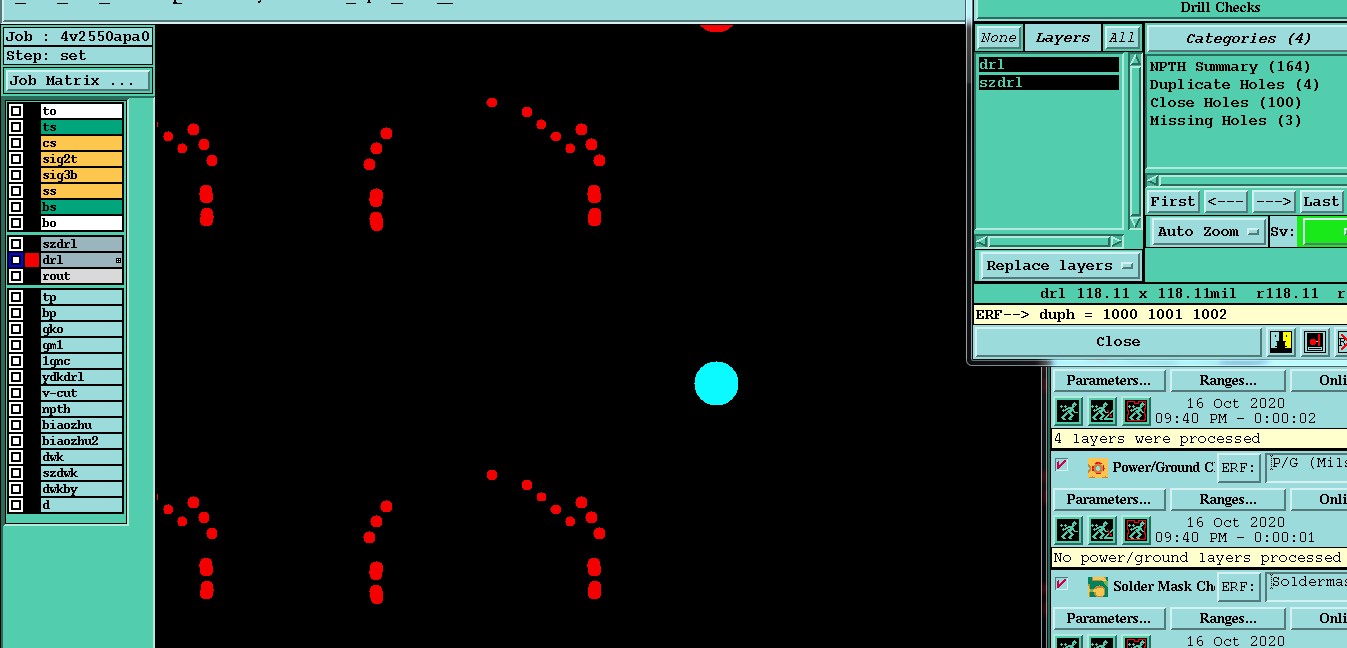Toggle the checked box for layer 'drl'

coord(16,260)
